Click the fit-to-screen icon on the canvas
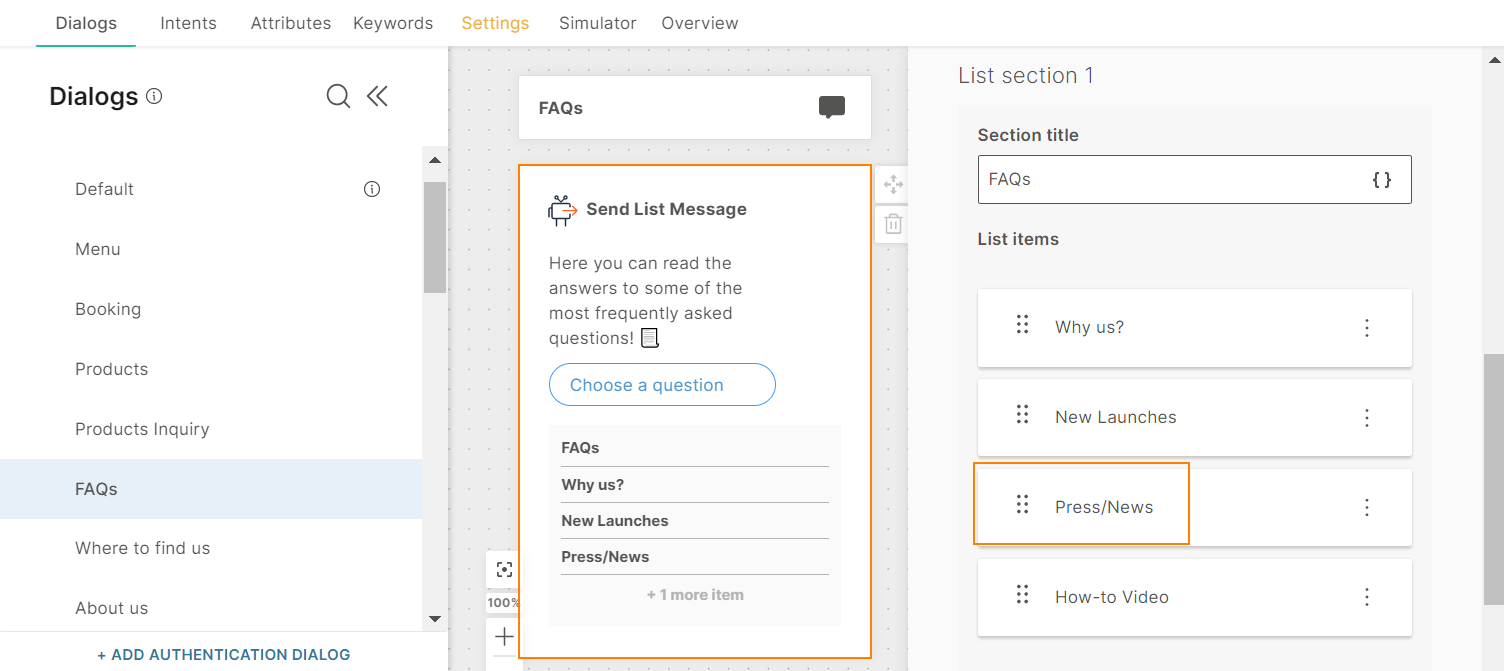1504x671 pixels. tap(504, 568)
